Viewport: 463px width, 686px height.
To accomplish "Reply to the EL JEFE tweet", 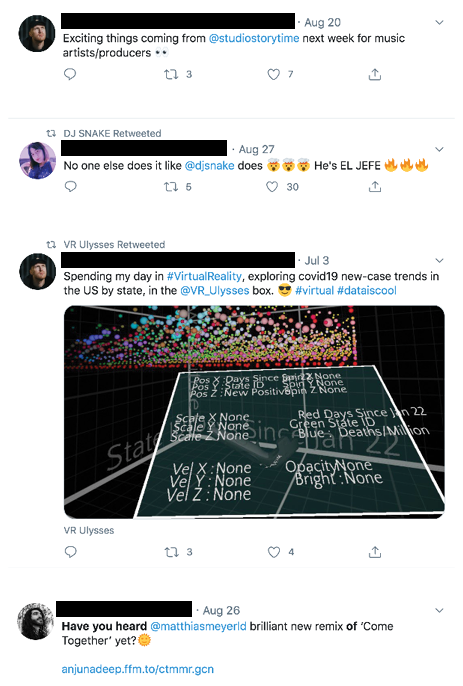I will (x=70, y=187).
